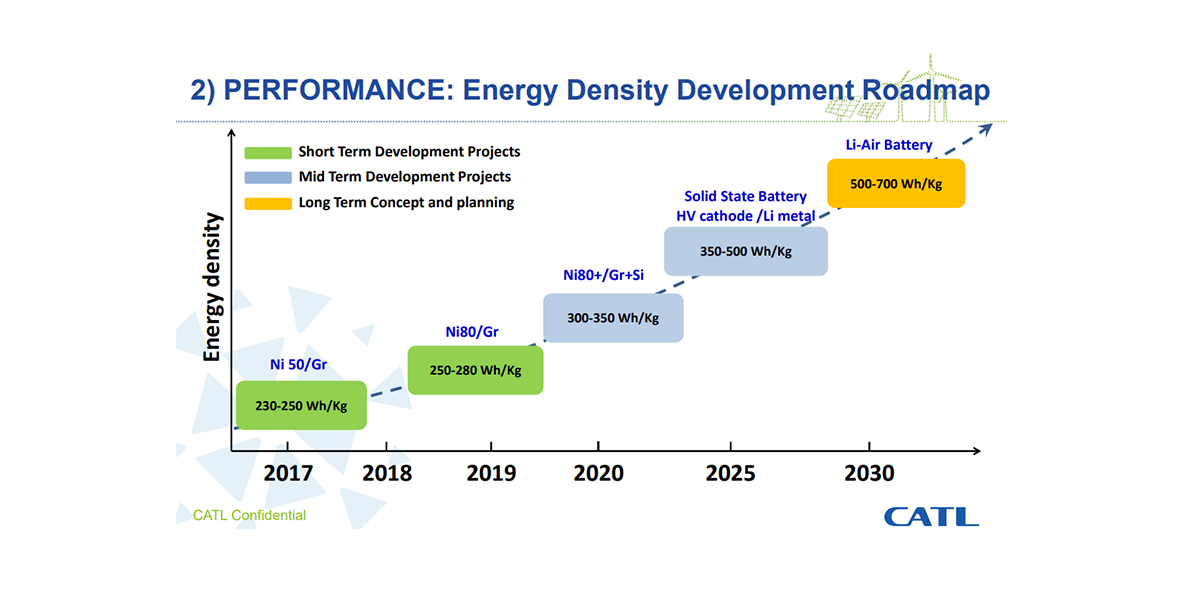Click the orange Long Term legend swatch
The image size is (1200, 600).
point(266,203)
